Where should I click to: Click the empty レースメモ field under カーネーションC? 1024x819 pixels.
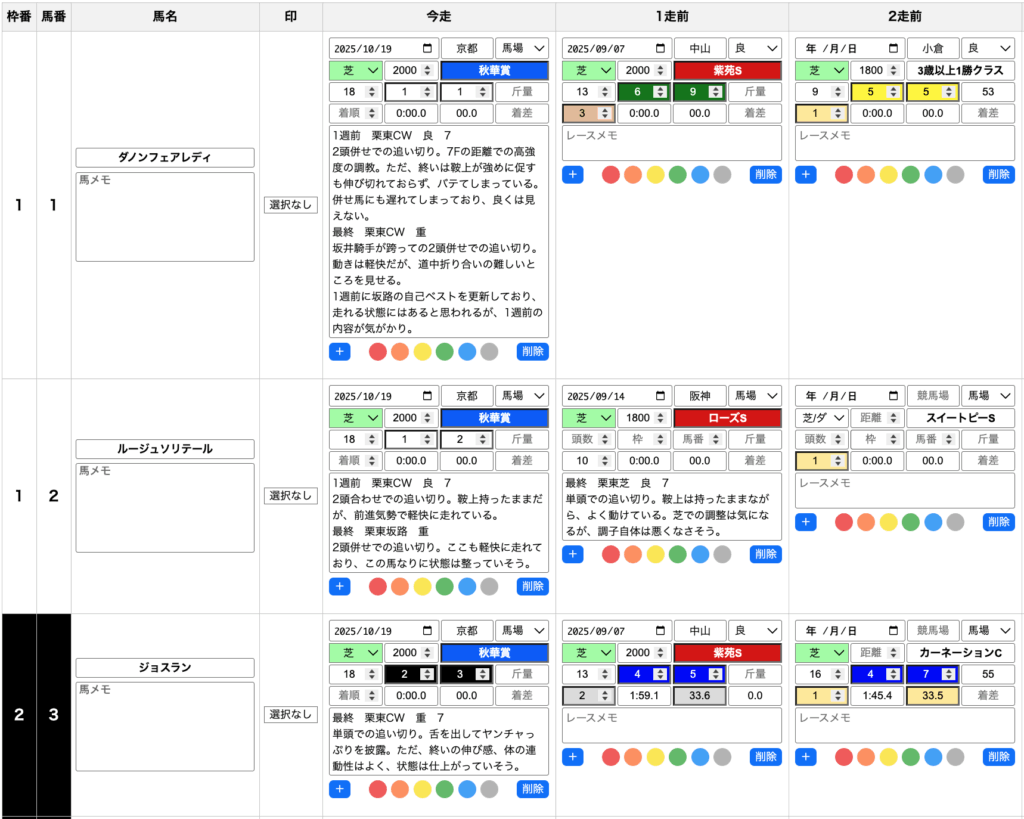pyautogui.click(x=904, y=725)
